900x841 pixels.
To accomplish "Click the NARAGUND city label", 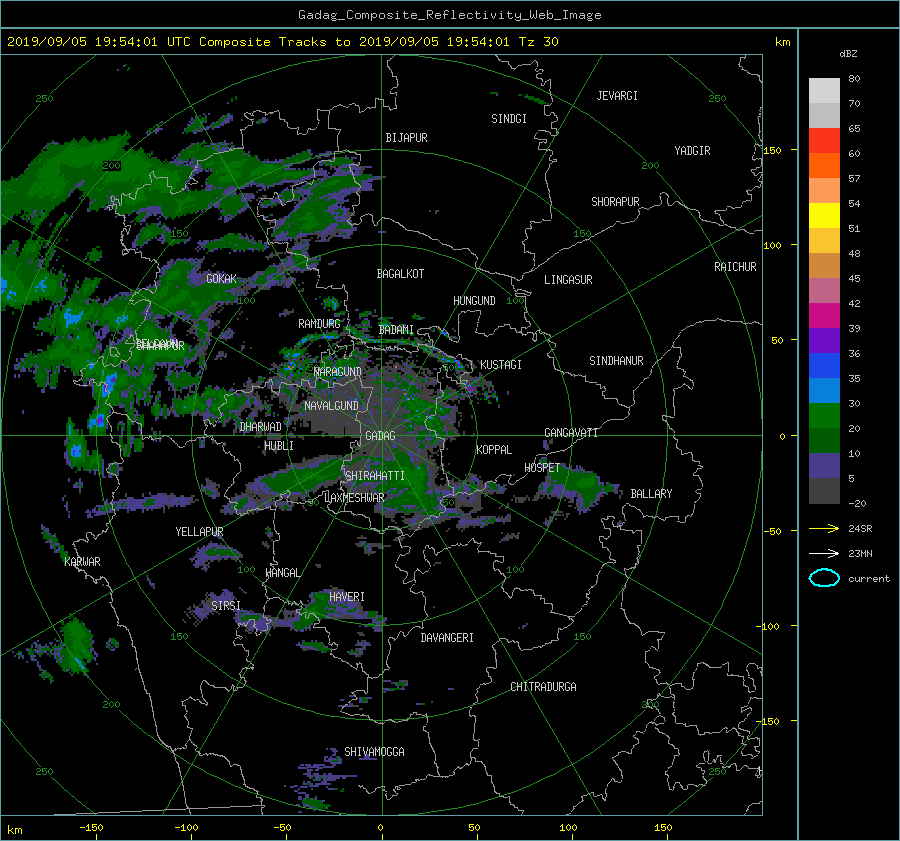I will 338,372.
